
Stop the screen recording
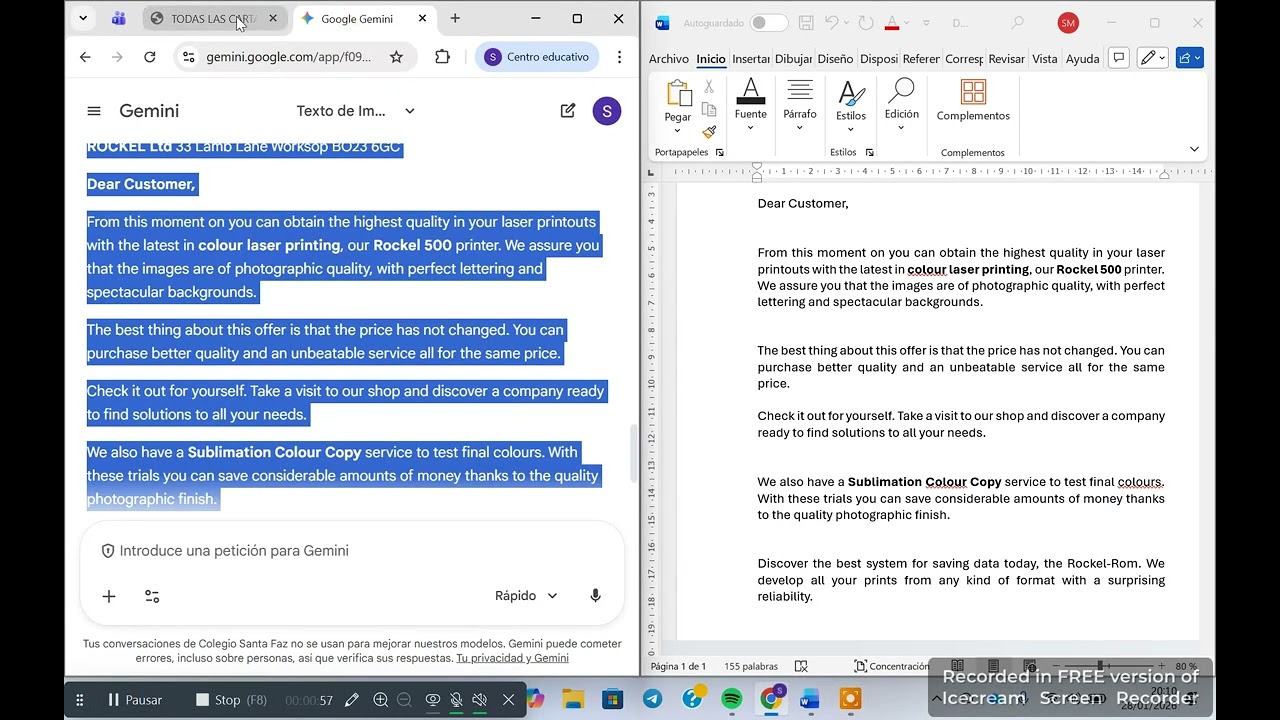232,700
